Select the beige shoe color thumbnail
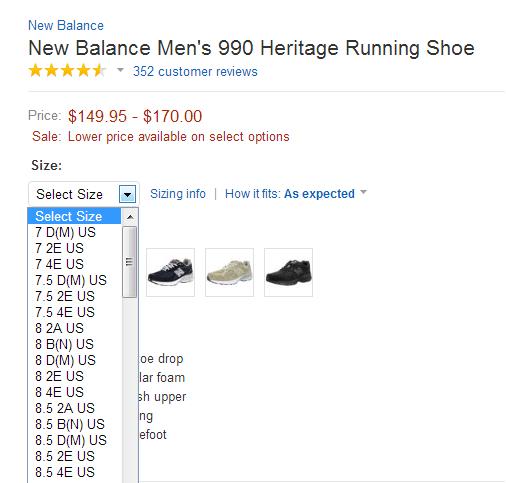 coord(229,272)
